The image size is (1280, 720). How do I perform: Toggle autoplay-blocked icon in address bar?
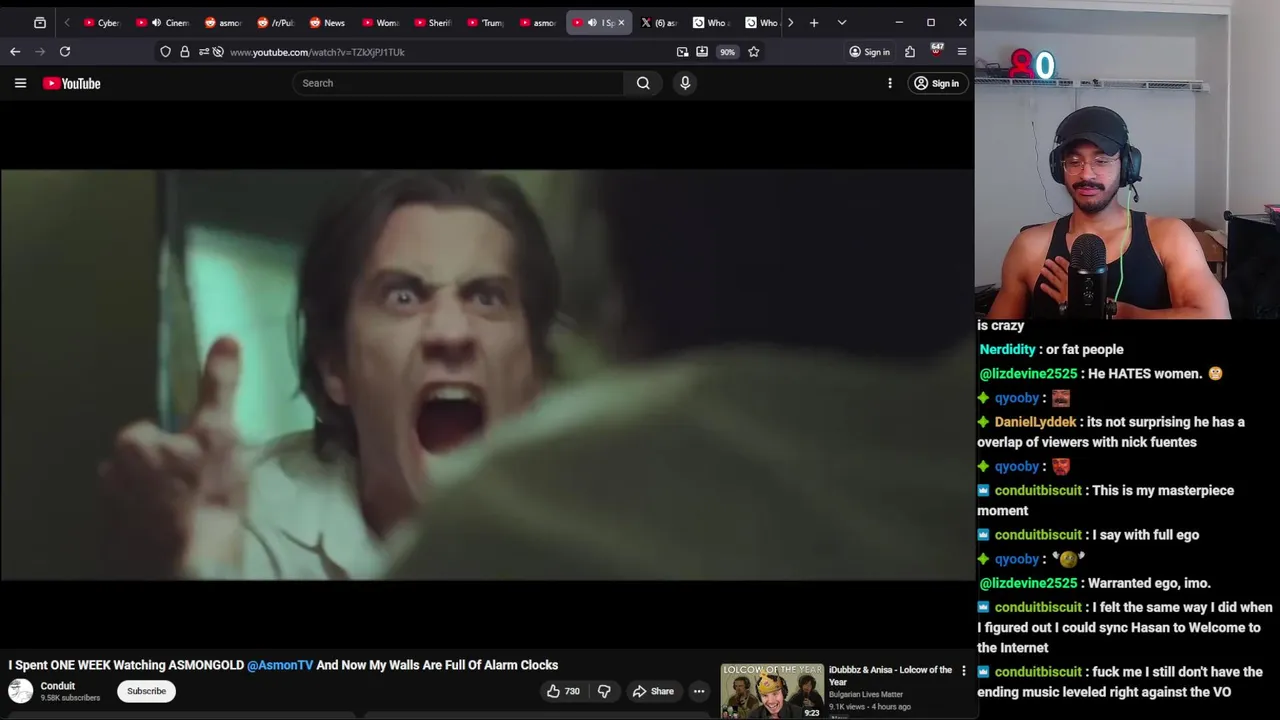click(218, 52)
